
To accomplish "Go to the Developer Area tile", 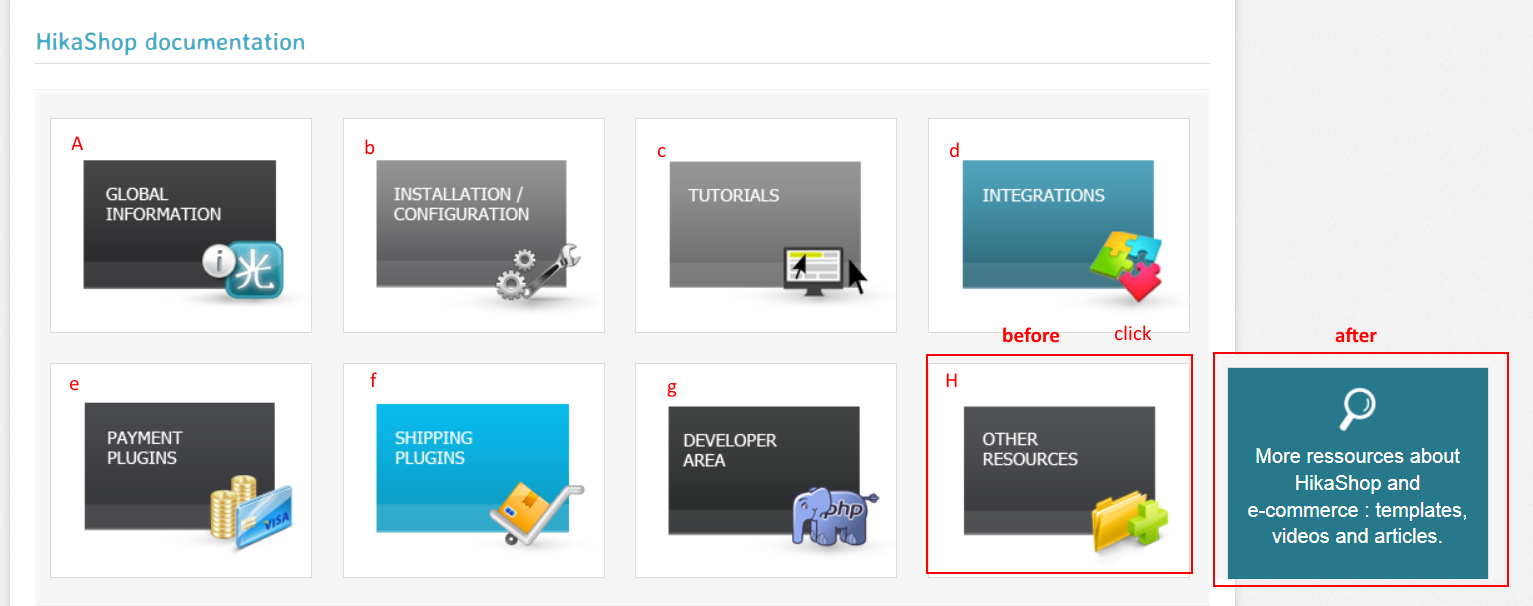I will (x=766, y=470).
